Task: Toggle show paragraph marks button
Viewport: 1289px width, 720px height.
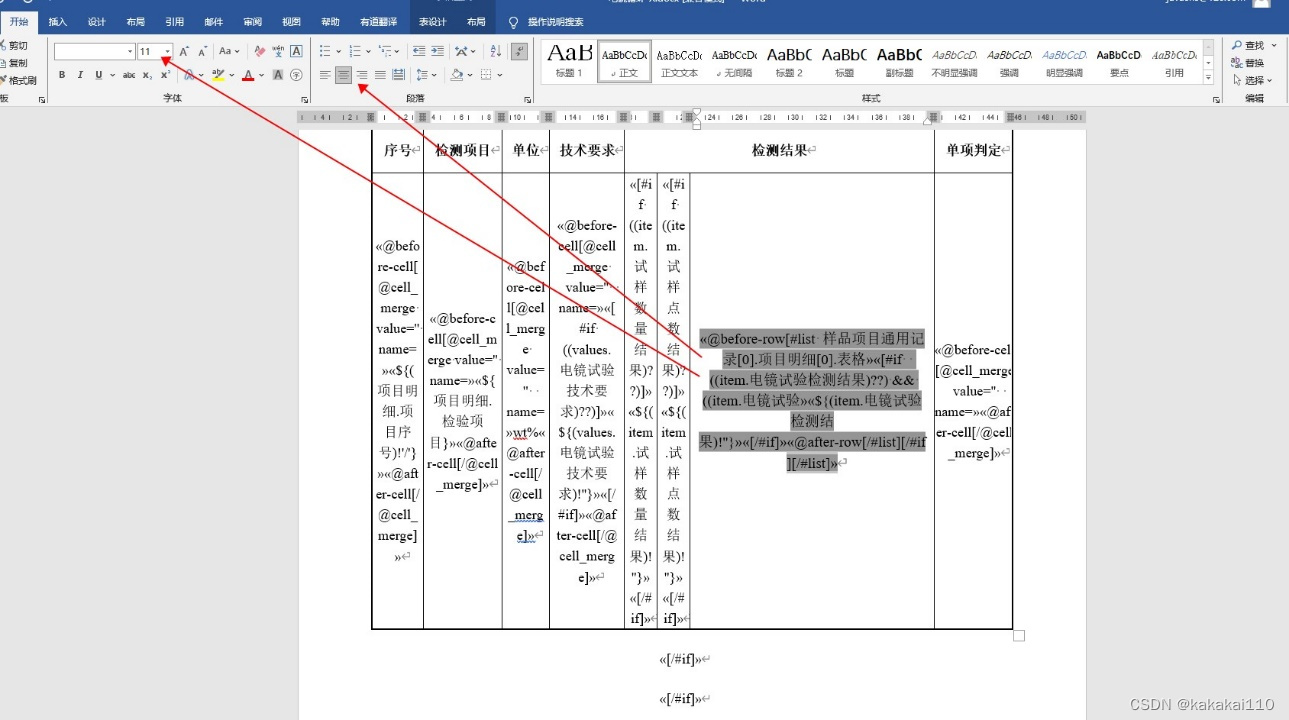Action: coord(519,51)
